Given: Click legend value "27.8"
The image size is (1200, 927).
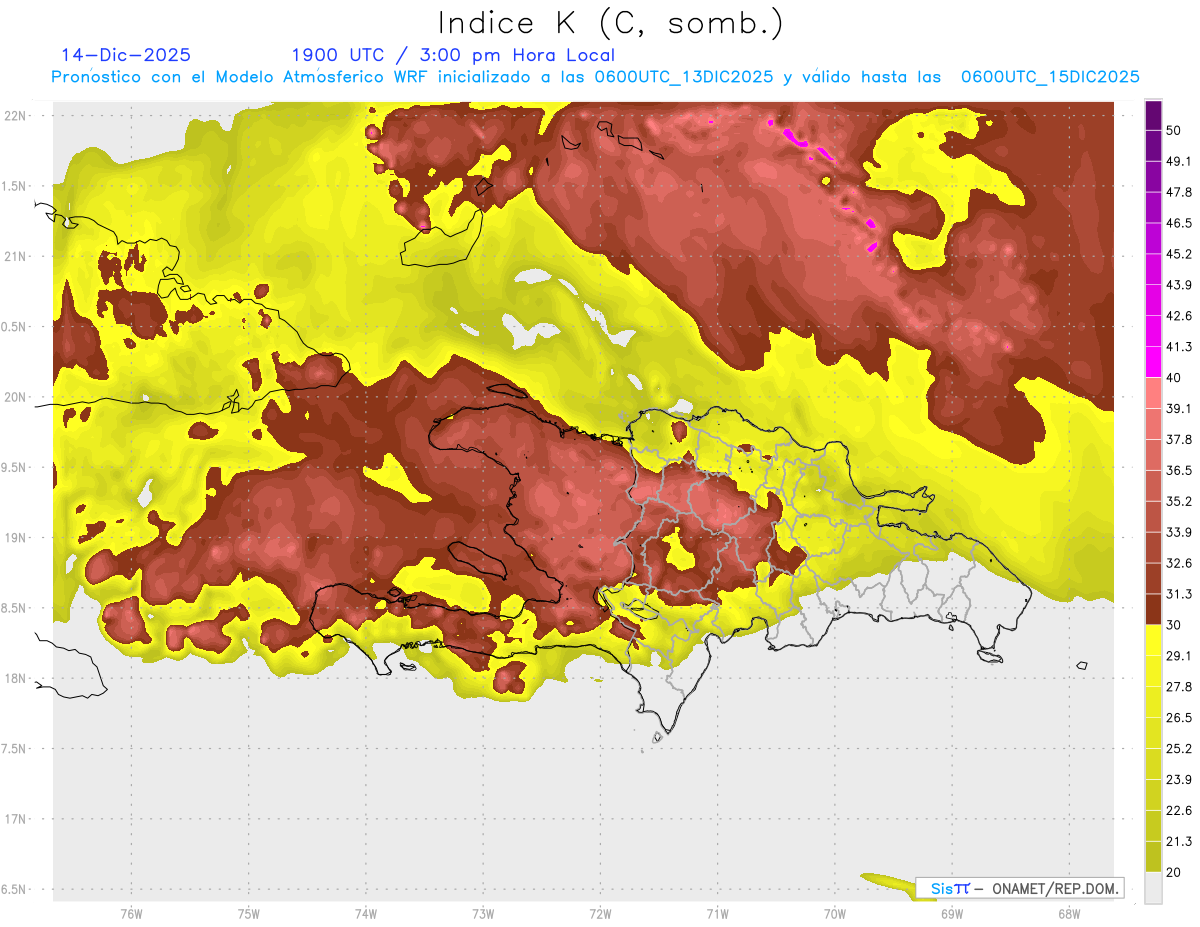Looking at the screenshot, I should pyautogui.click(x=1179, y=686).
